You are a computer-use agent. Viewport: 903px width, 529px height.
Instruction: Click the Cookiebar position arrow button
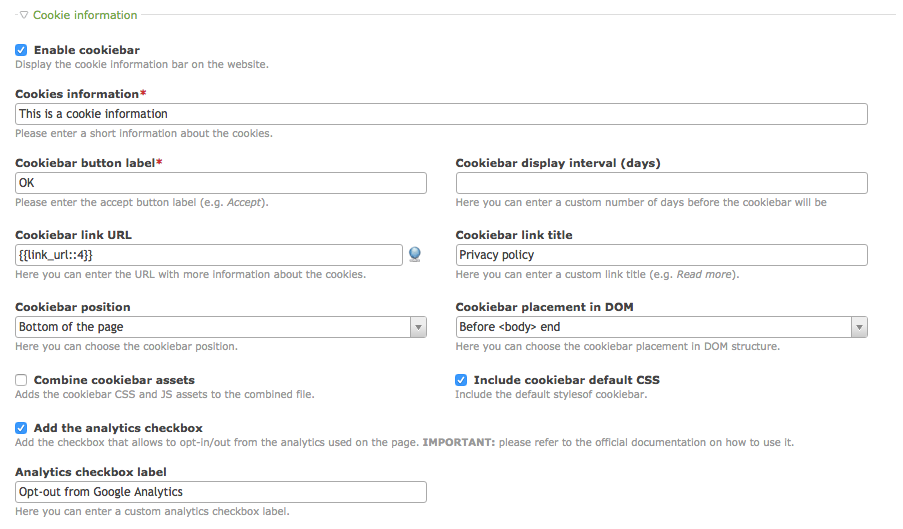coord(418,327)
